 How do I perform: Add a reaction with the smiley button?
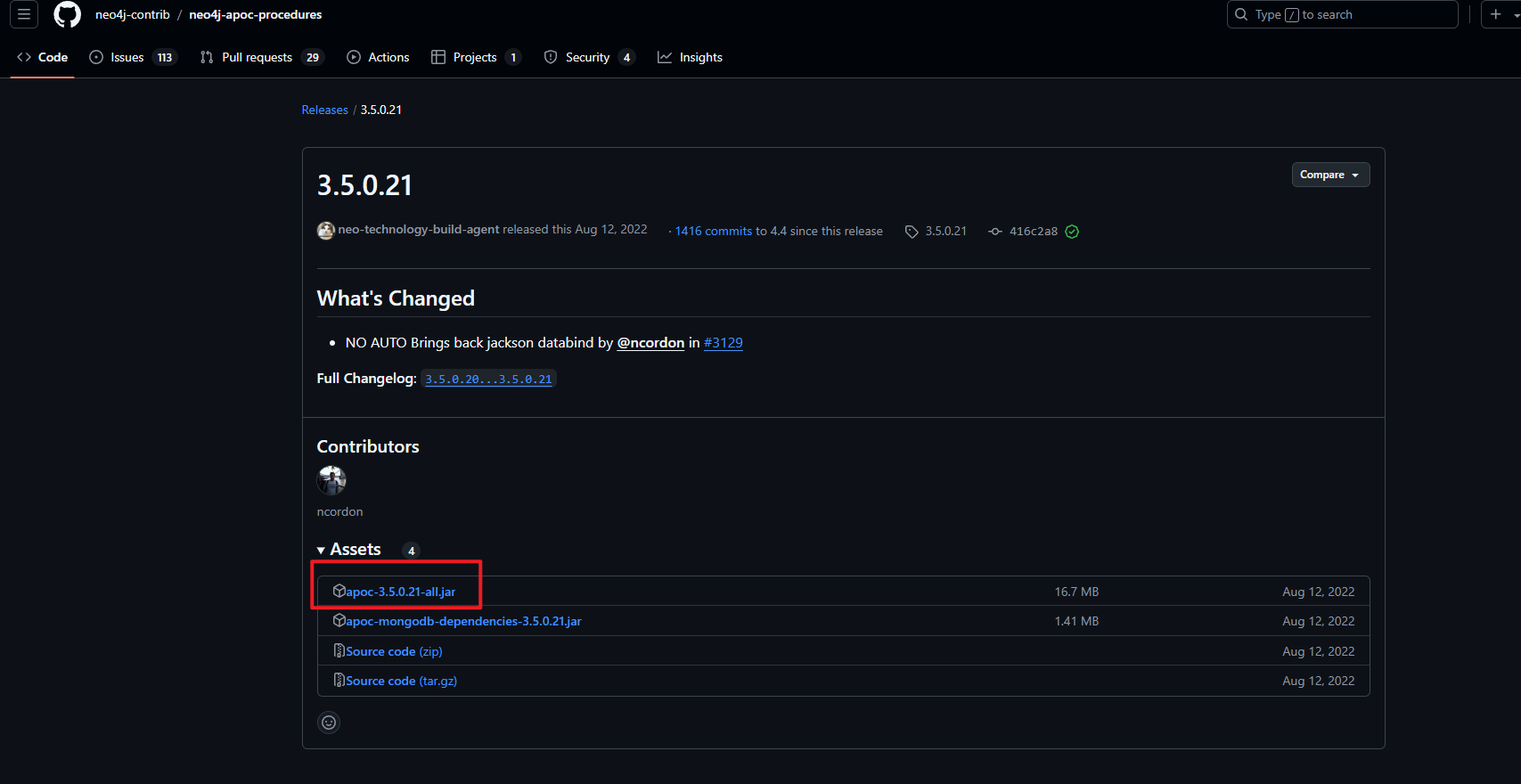tap(329, 723)
